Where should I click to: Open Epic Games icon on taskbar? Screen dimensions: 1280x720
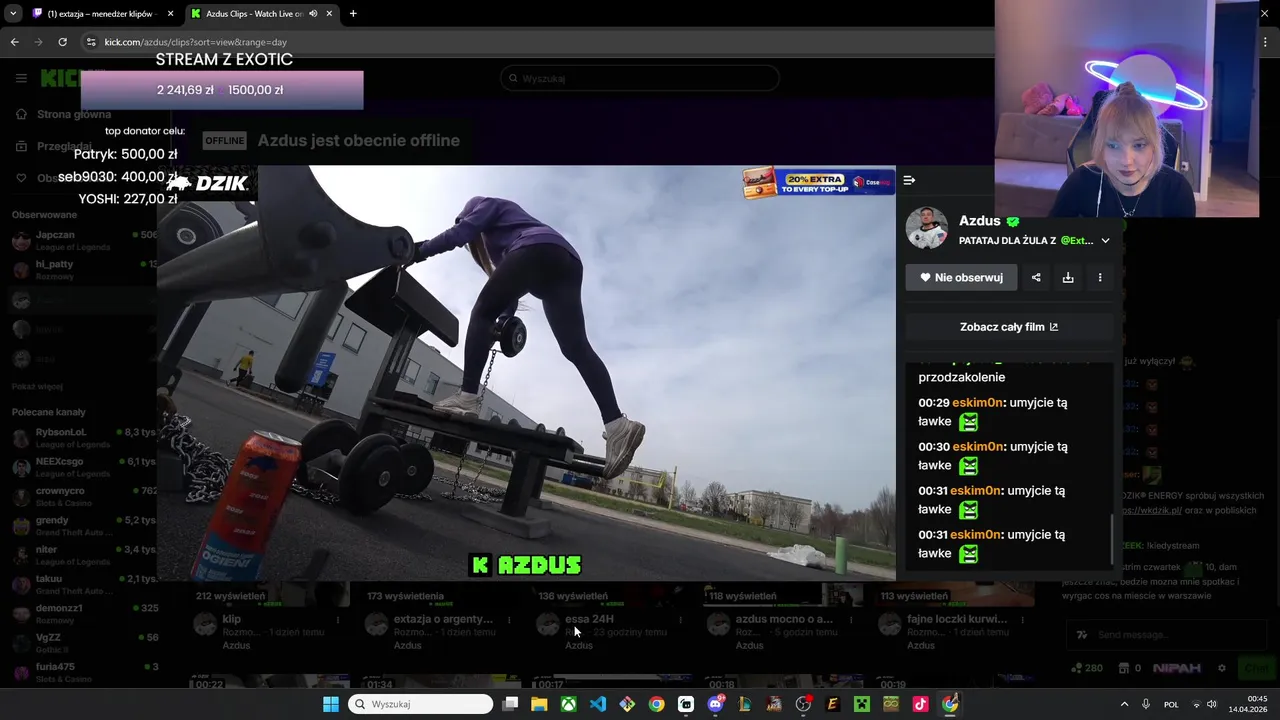coord(832,704)
